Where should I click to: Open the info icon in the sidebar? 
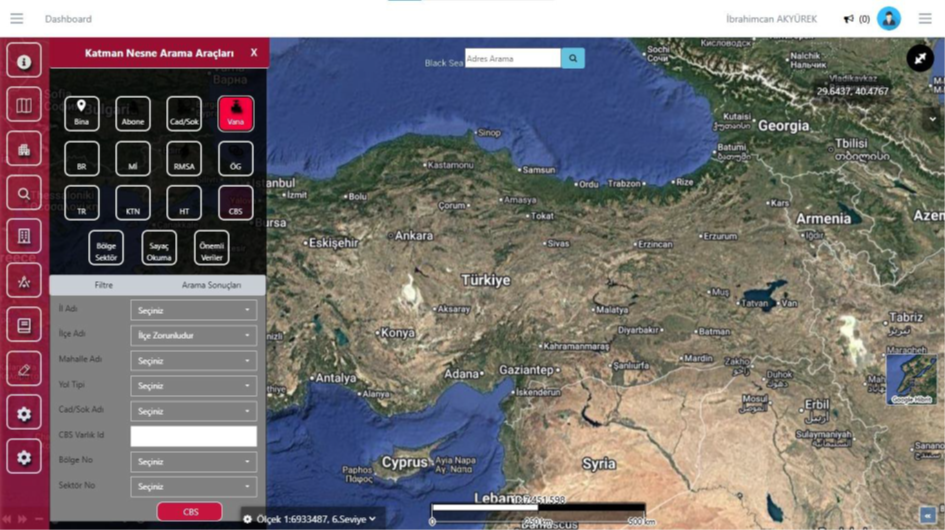pos(24,61)
